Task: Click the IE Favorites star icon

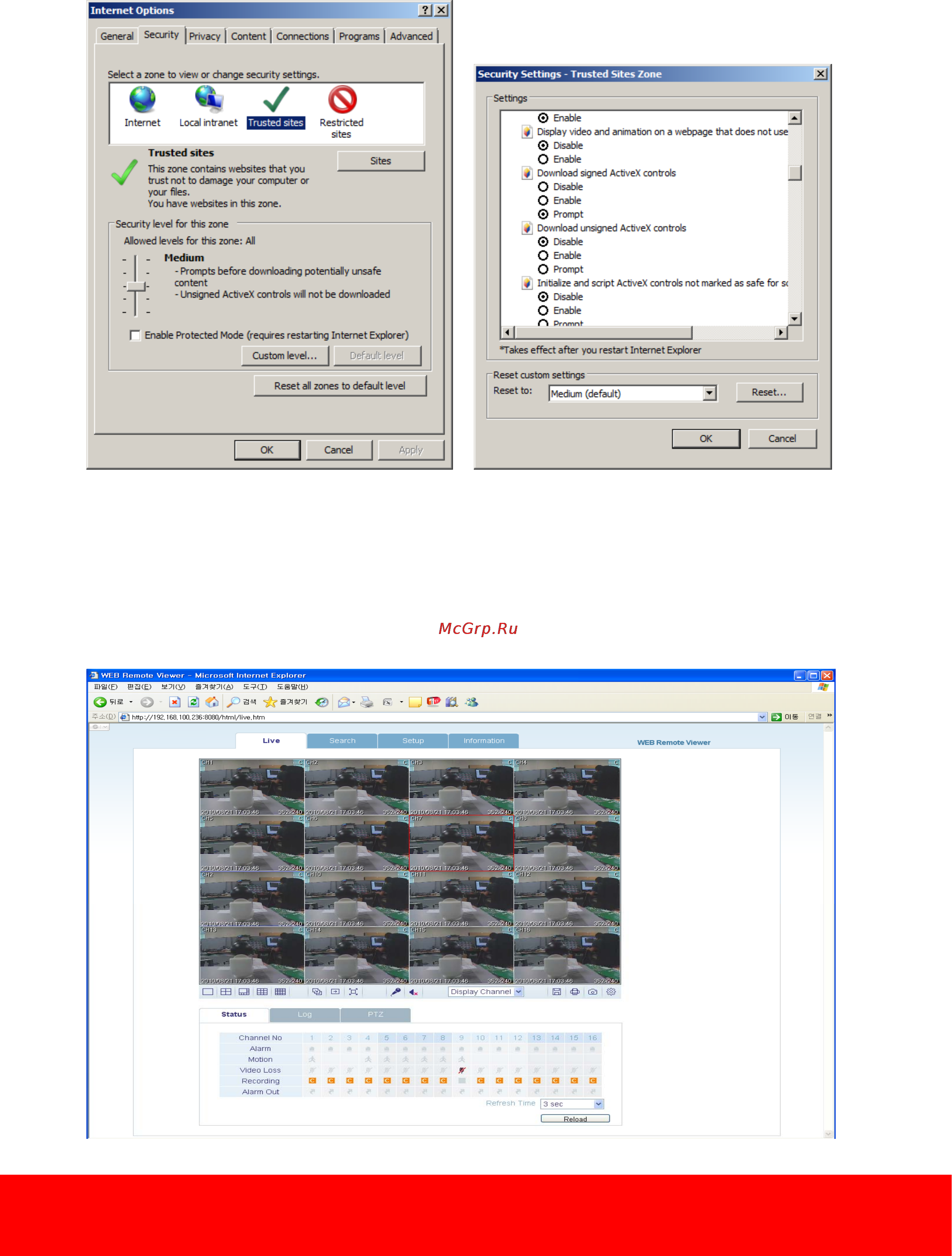Action: pos(270,702)
